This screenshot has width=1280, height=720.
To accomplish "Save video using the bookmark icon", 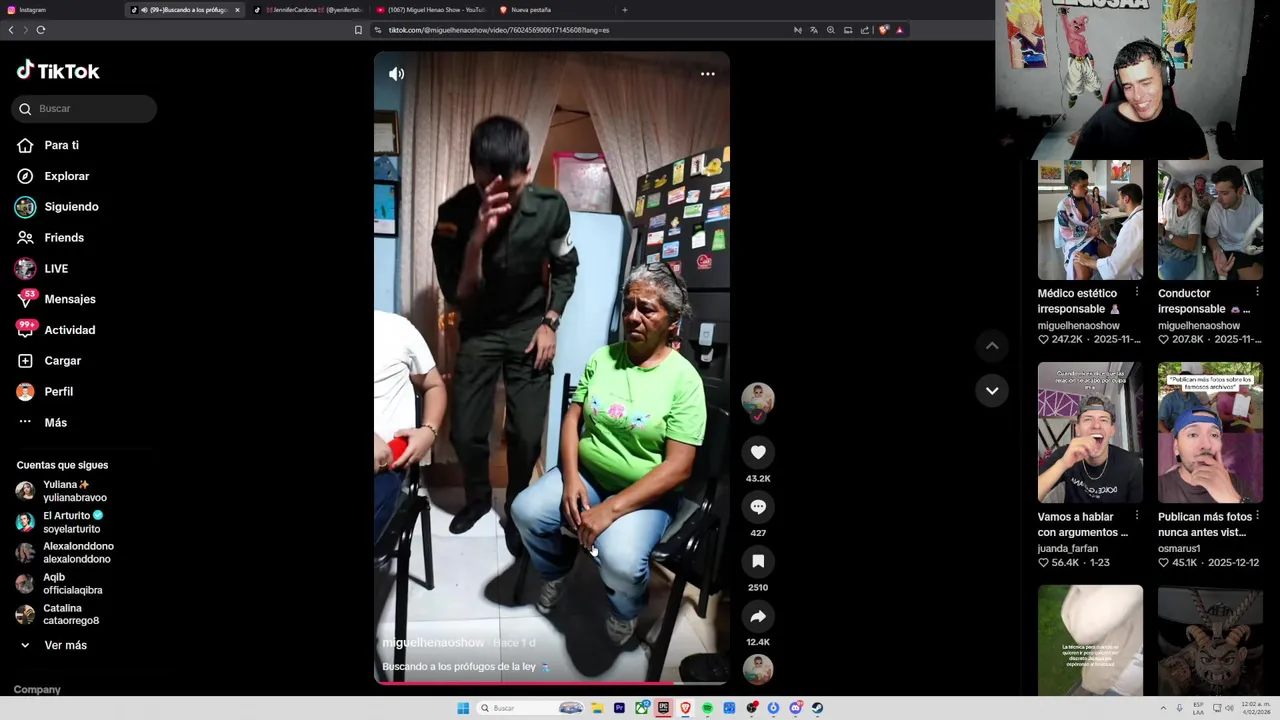I will pyautogui.click(x=758, y=561).
